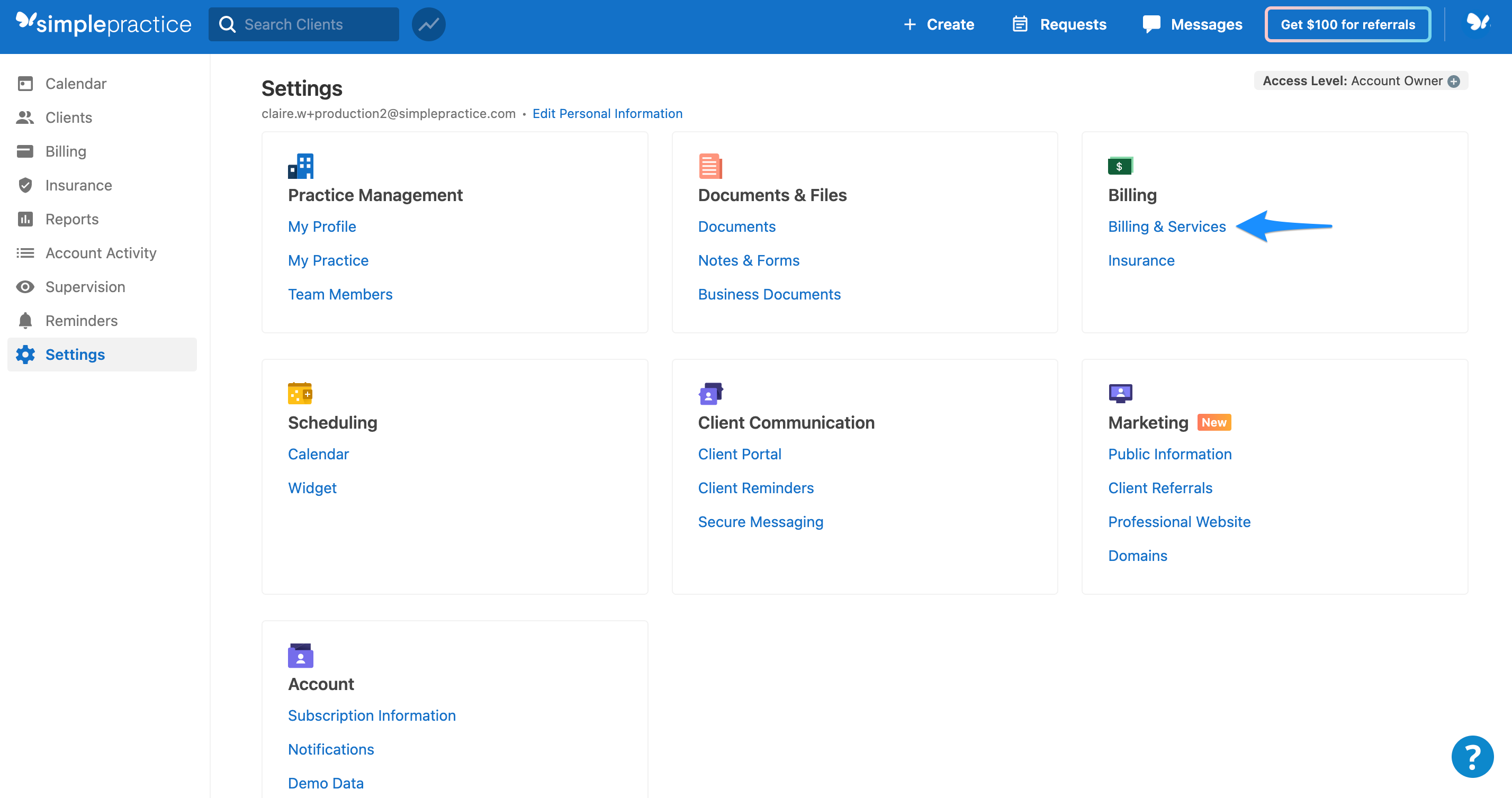Image resolution: width=1512 pixels, height=798 pixels.
Task: Click the Reminders bell icon
Action: pos(25,320)
